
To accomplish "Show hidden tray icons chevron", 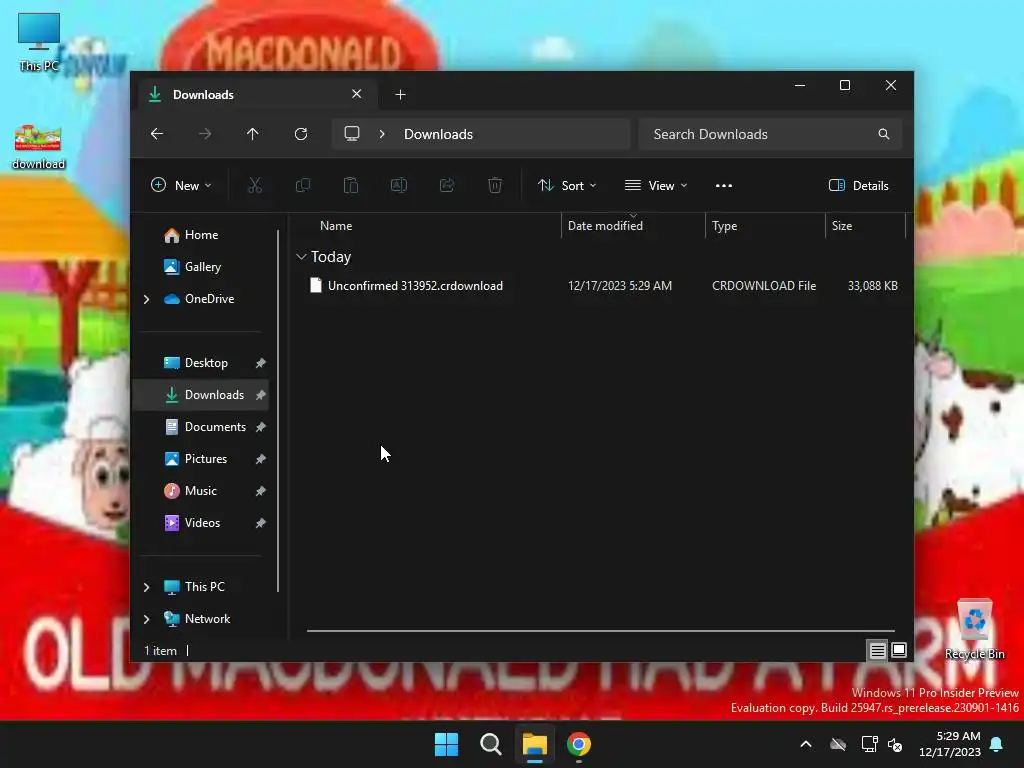I will pyautogui.click(x=806, y=744).
